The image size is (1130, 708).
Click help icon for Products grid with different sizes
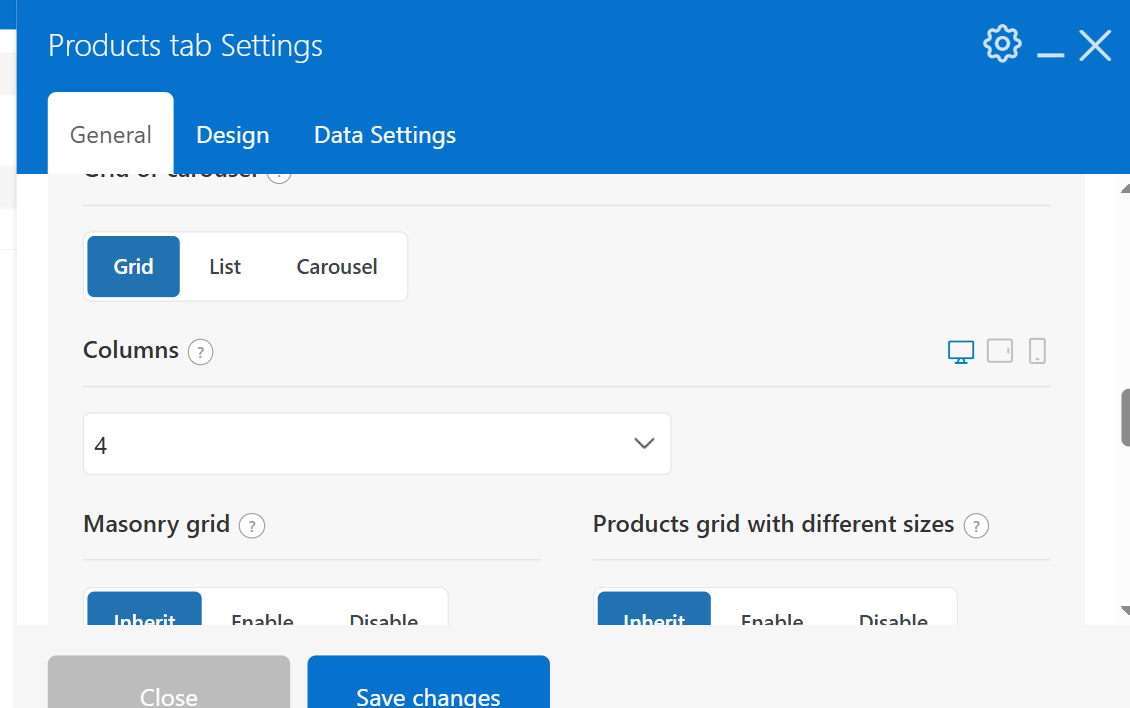click(976, 526)
